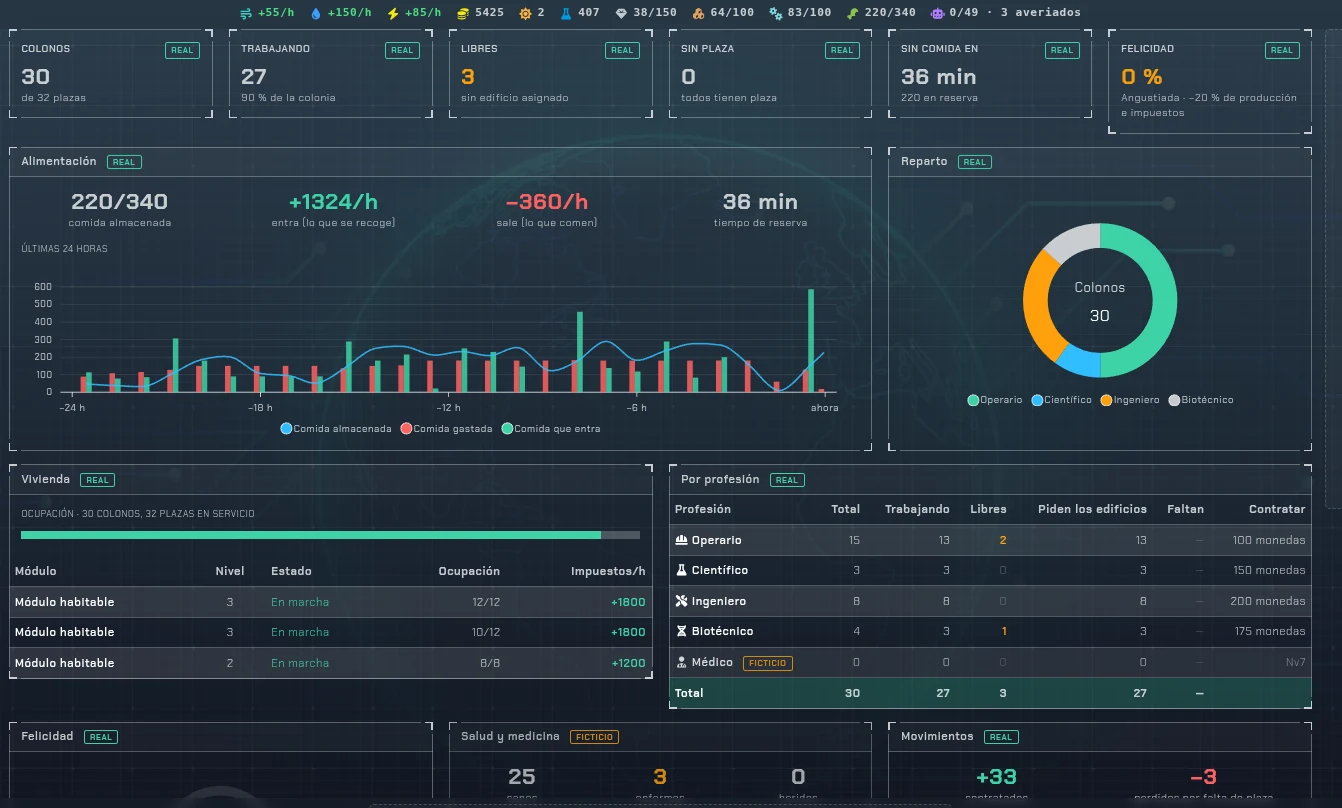
Task: Toggle the Comida almacenada legend series
Action: coord(336,429)
